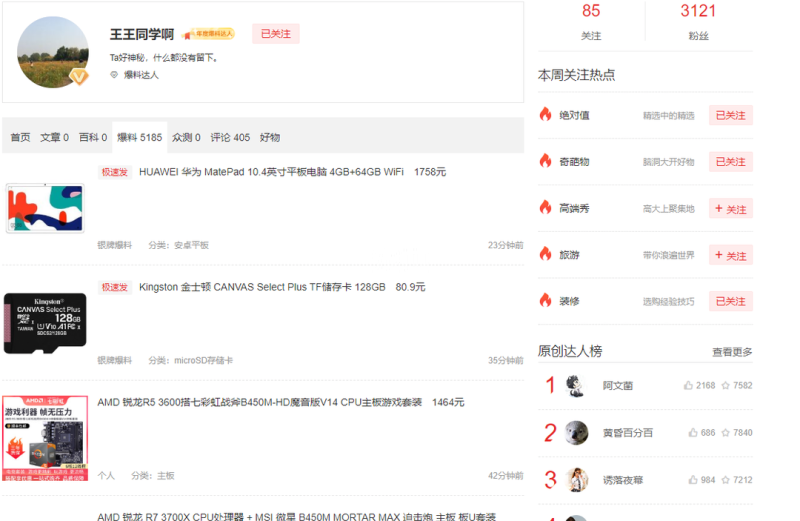Open the Kingston CANVAS Select Plus deal
This screenshot has height=521, width=800.
tap(262, 287)
